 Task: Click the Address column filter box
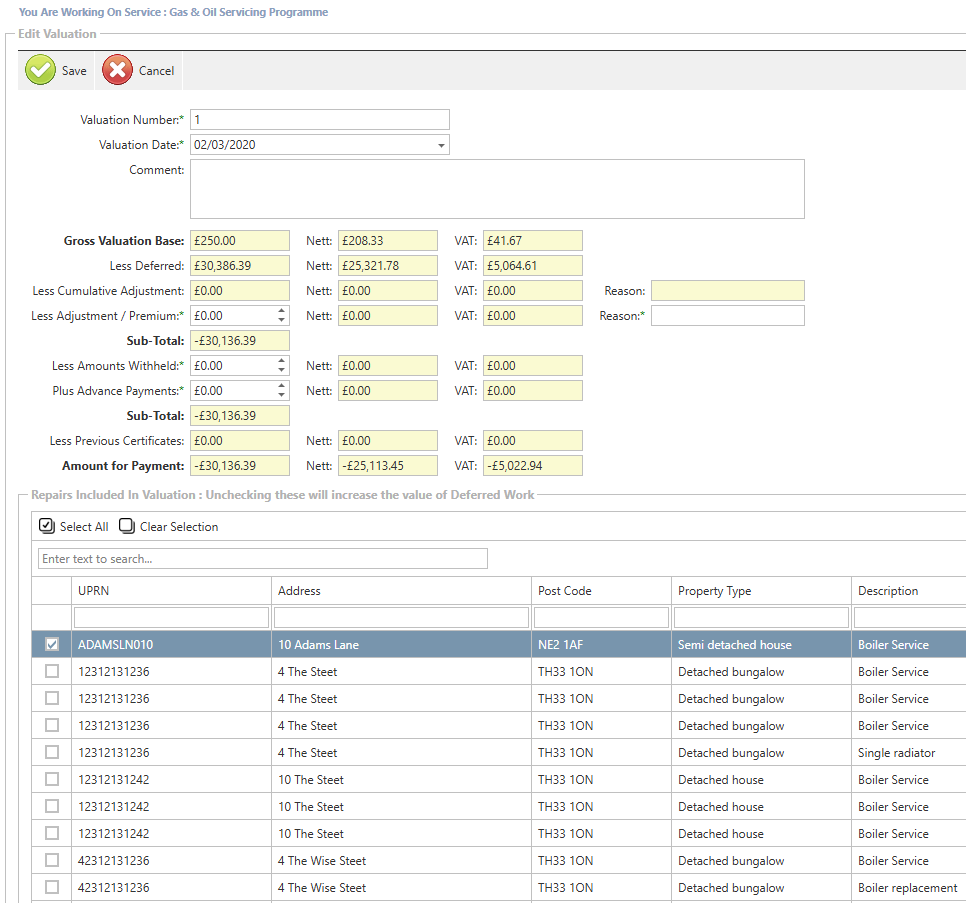[x=401, y=618]
